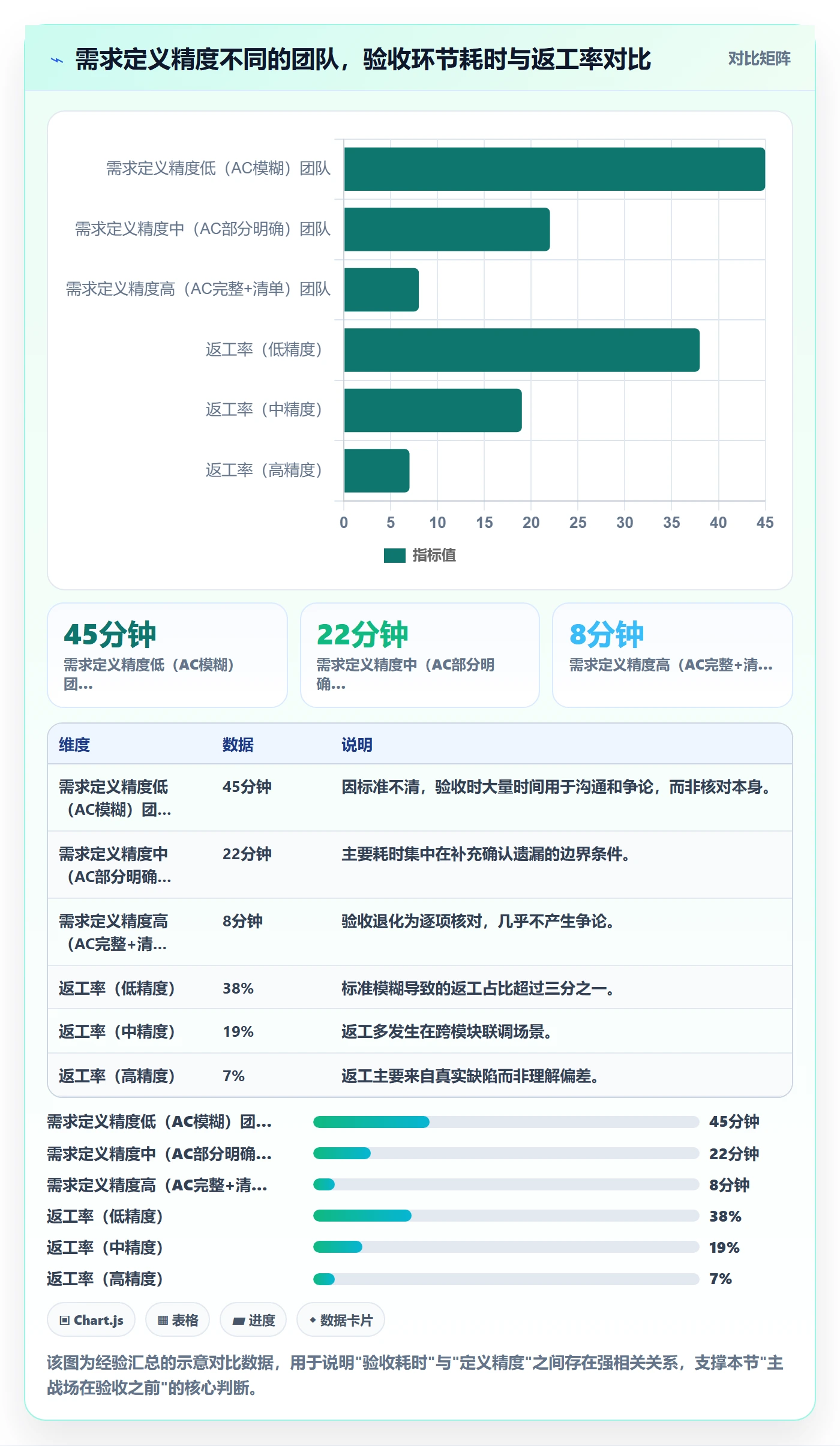Click the table cell showing 19%
840x1446 pixels.
[238, 1031]
